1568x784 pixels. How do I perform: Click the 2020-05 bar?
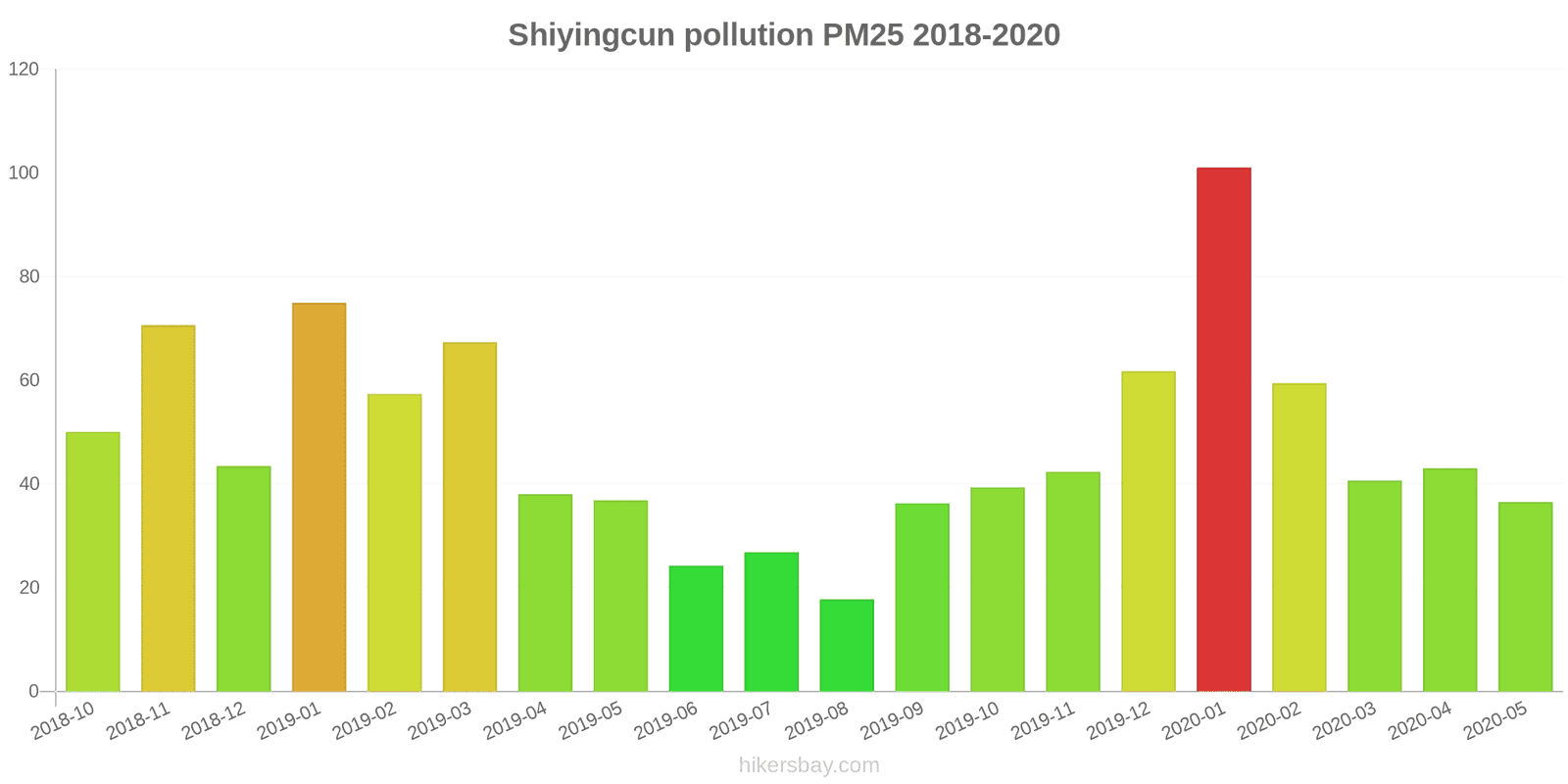1525,596
